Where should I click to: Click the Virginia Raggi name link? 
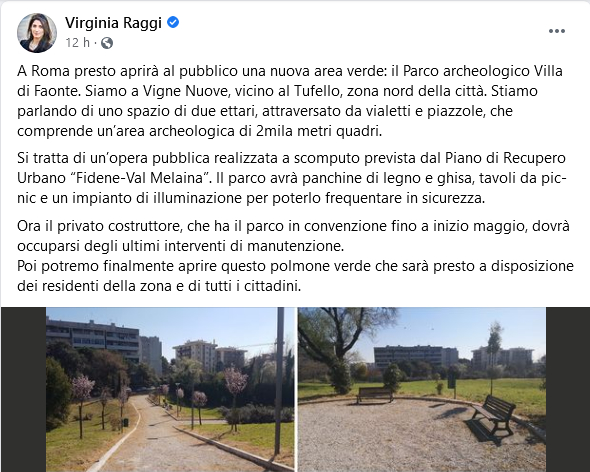[113, 23]
